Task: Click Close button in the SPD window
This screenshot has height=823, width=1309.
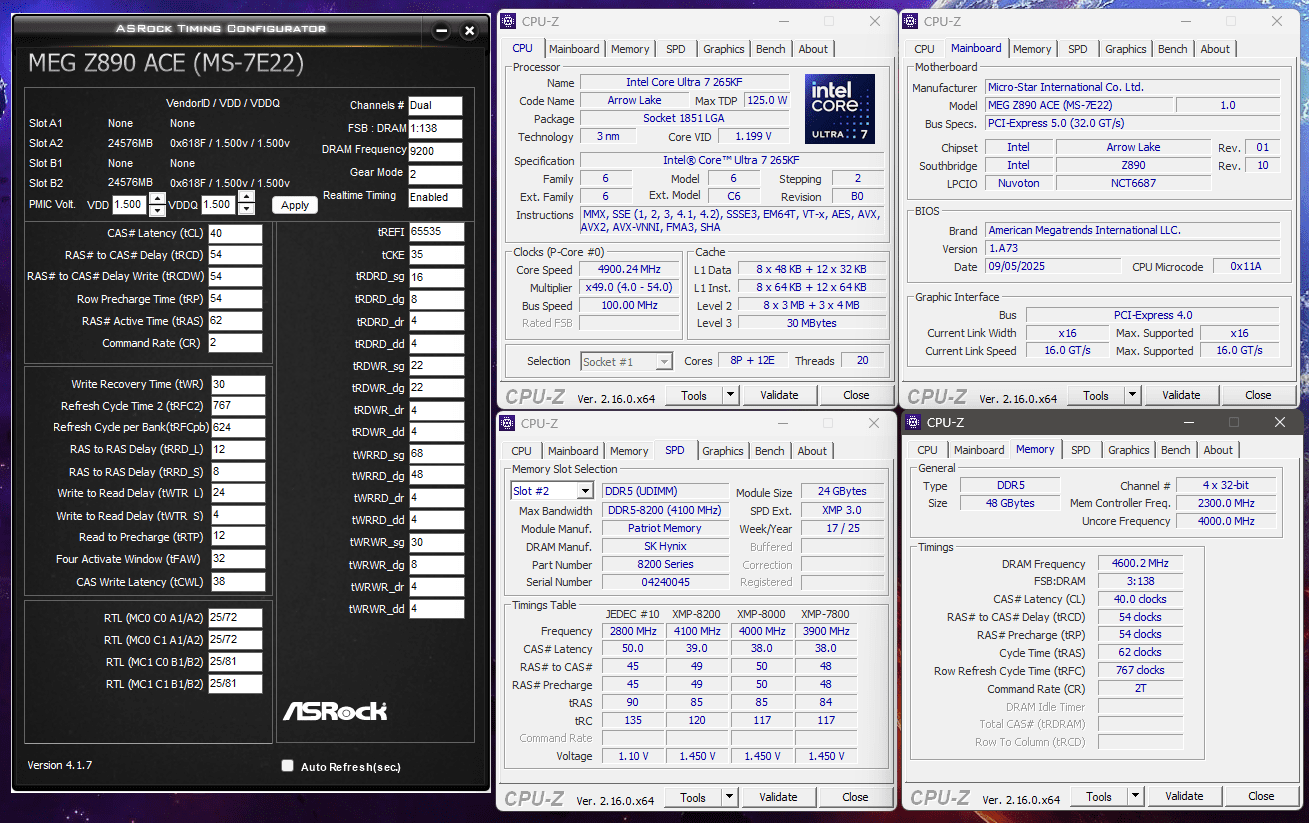Action: click(x=855, y=797)
